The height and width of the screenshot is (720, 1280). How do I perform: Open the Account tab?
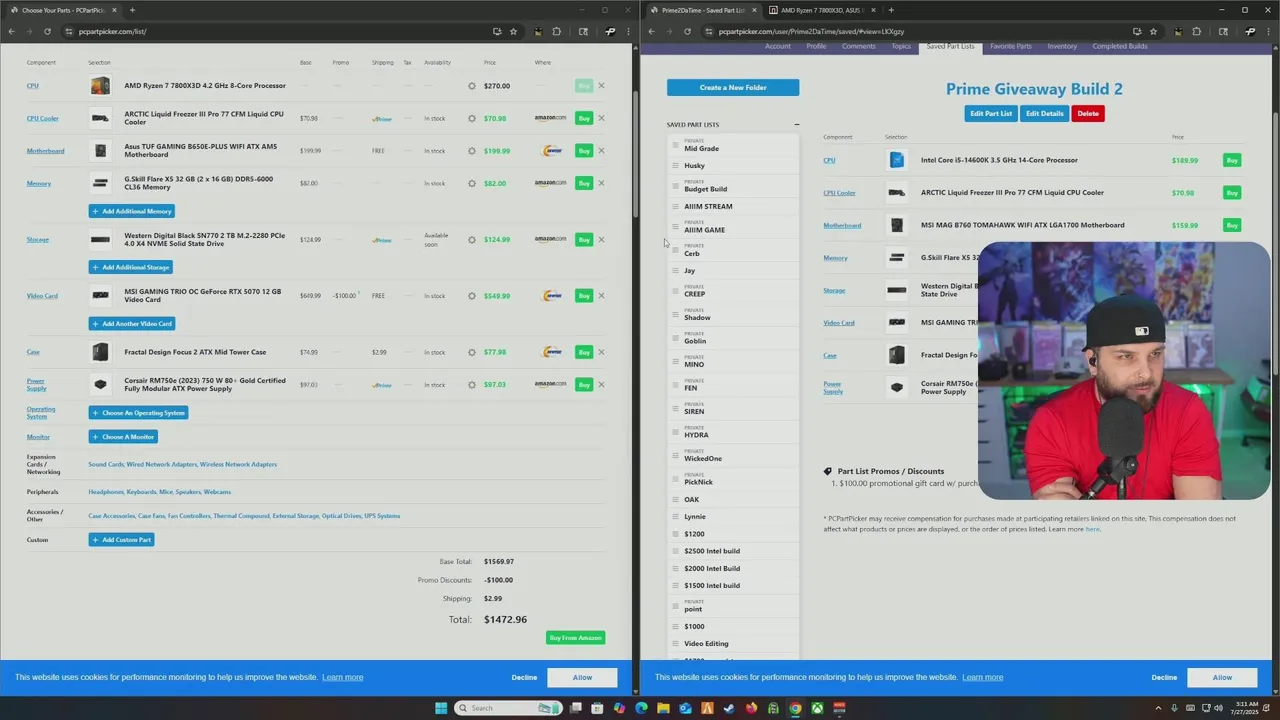(x=778, y=46)
